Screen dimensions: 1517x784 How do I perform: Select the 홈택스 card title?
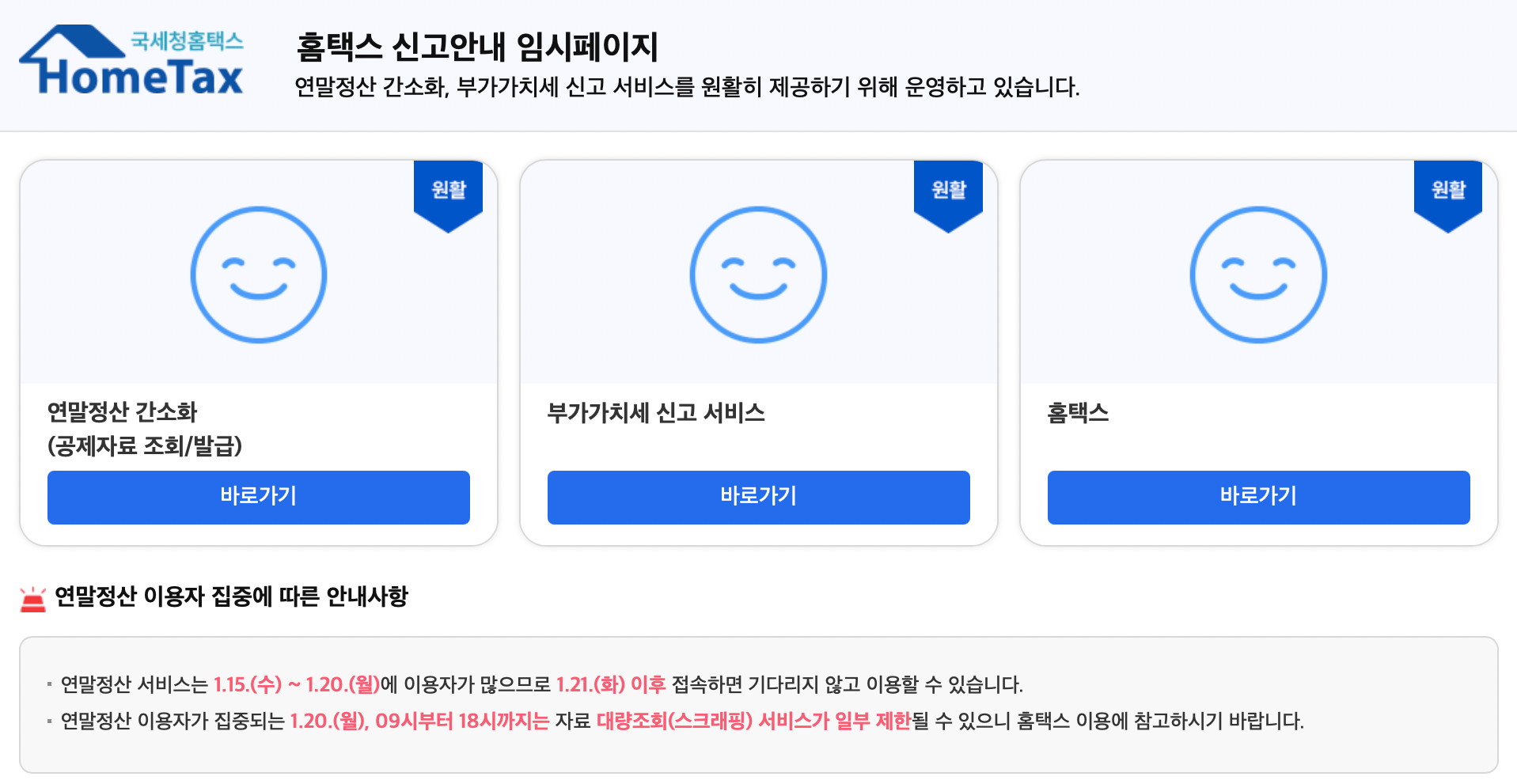[1078, 412]
